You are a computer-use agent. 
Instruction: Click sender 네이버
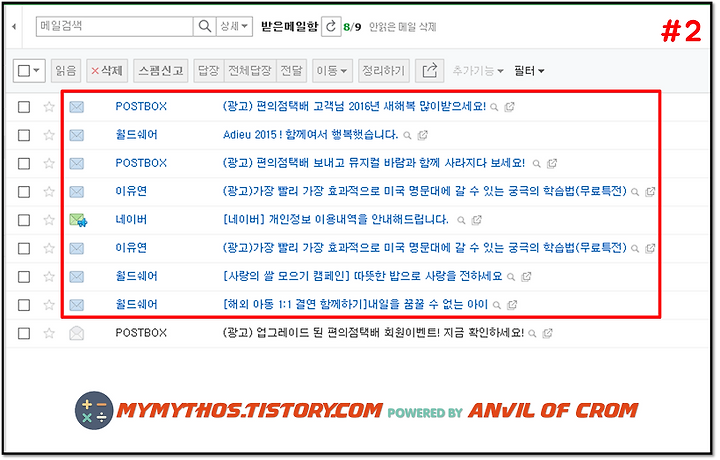[x=131, y=219]
